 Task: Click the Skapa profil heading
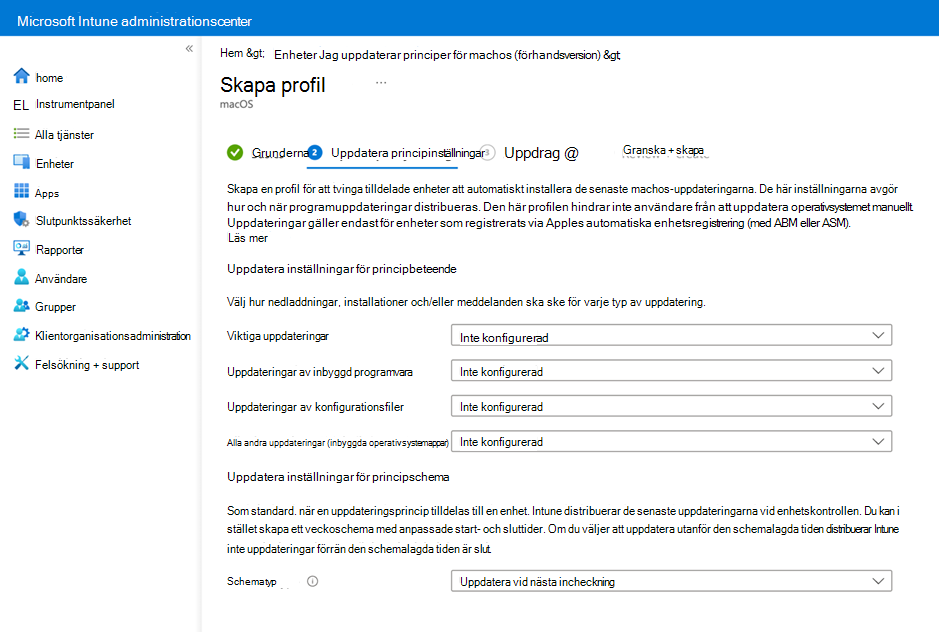(272, 85)
